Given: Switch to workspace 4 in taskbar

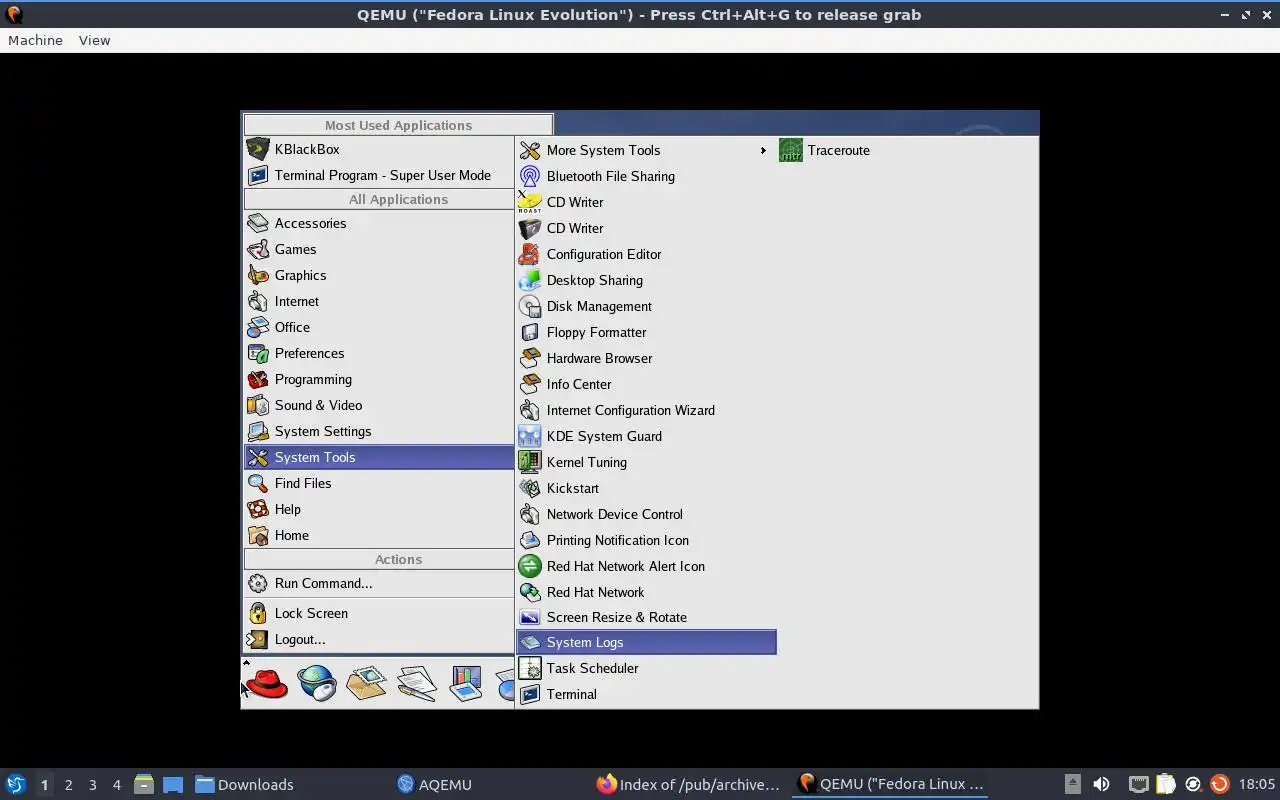Looking at the screenshot, I should click(x=116, y=785).
